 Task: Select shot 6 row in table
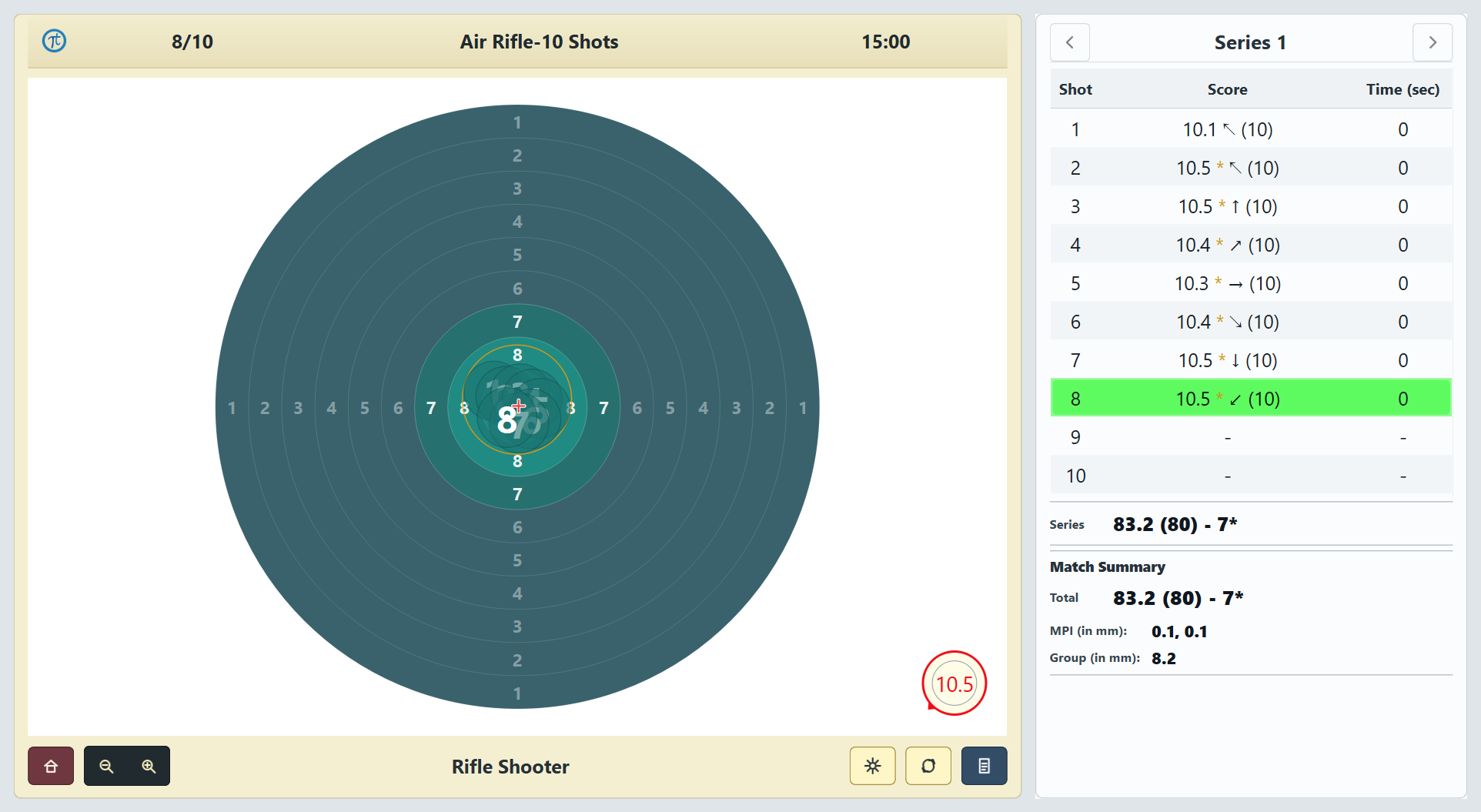[x=1251, y=322]
